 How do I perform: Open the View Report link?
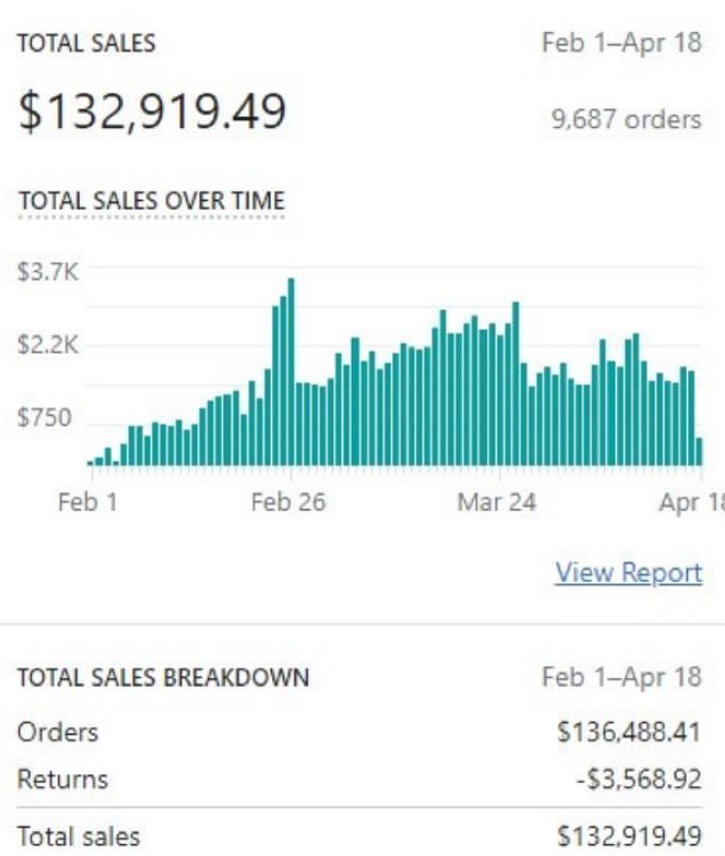click(x=628, y=573)
